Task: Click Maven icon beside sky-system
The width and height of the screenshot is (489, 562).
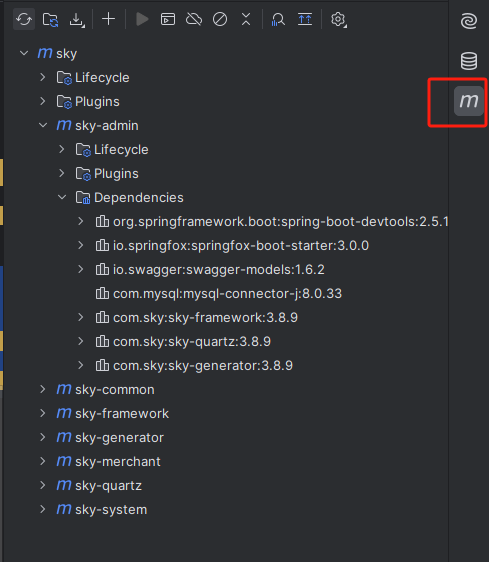Action: coord(64,509)
